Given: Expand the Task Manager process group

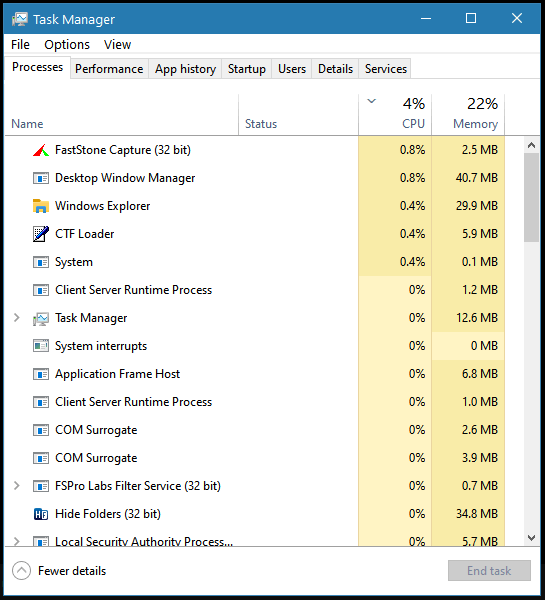Looking at the screenshot, I should (x=16, y=318).
